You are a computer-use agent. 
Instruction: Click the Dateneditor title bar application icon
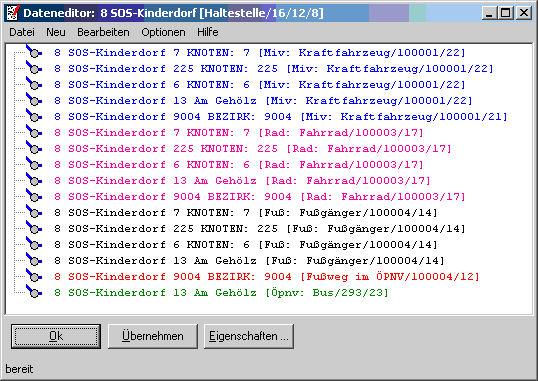13,13
